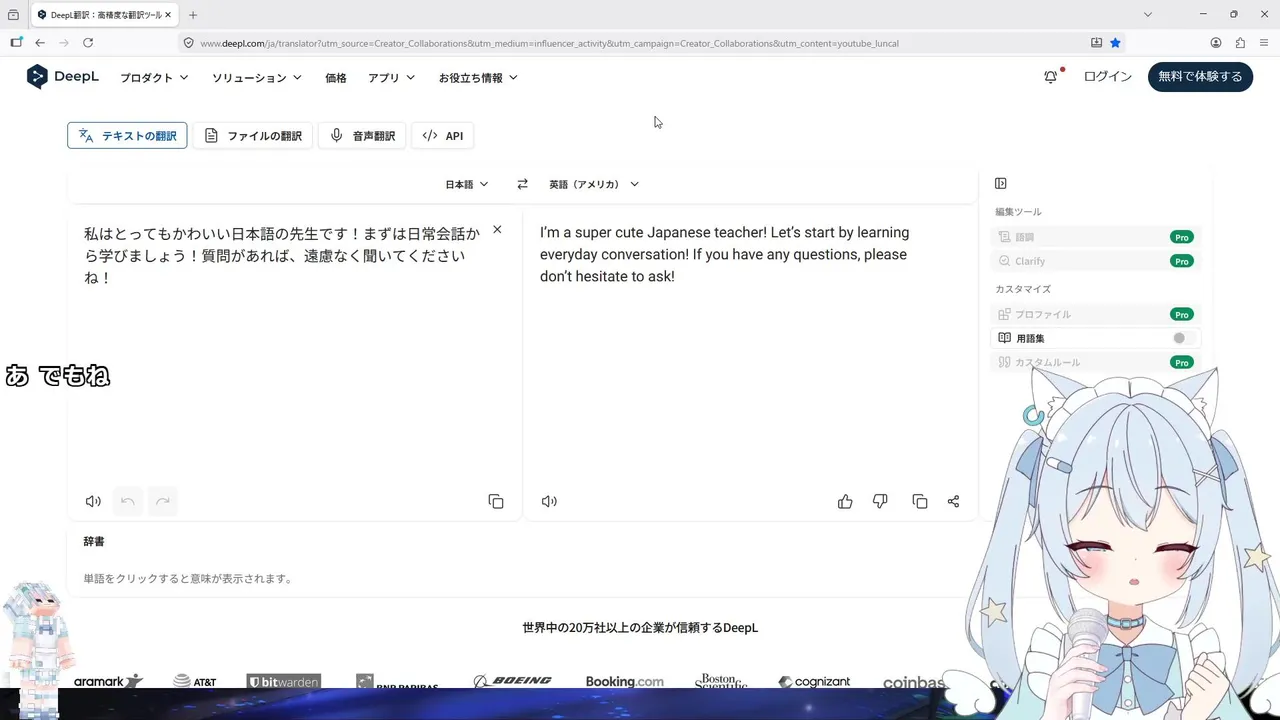Open the 英語（アメリカ）target language dropdown
This screenshot has height=720, width=1280.
click(x=594, y=184)
